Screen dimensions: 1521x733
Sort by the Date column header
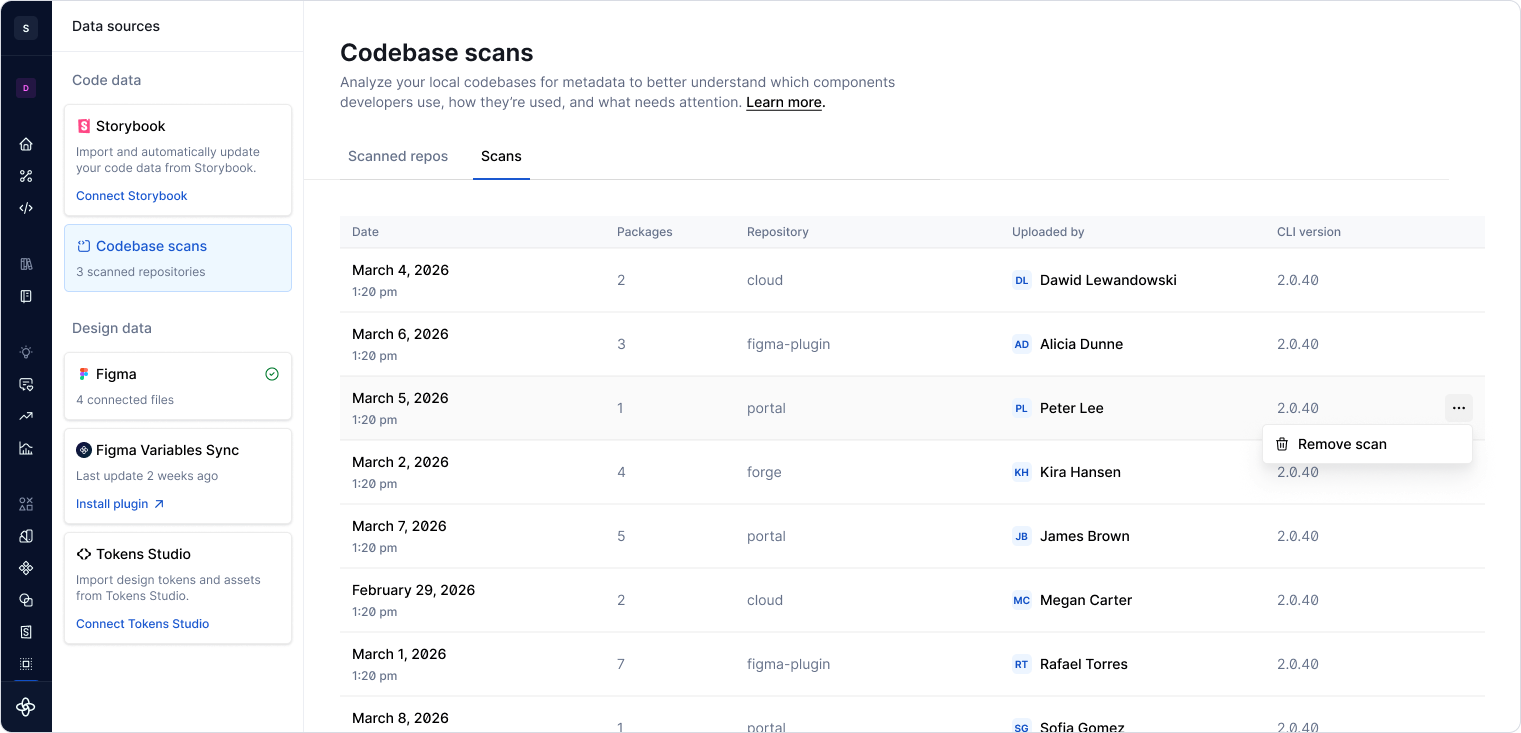click(x=365, y=232)
